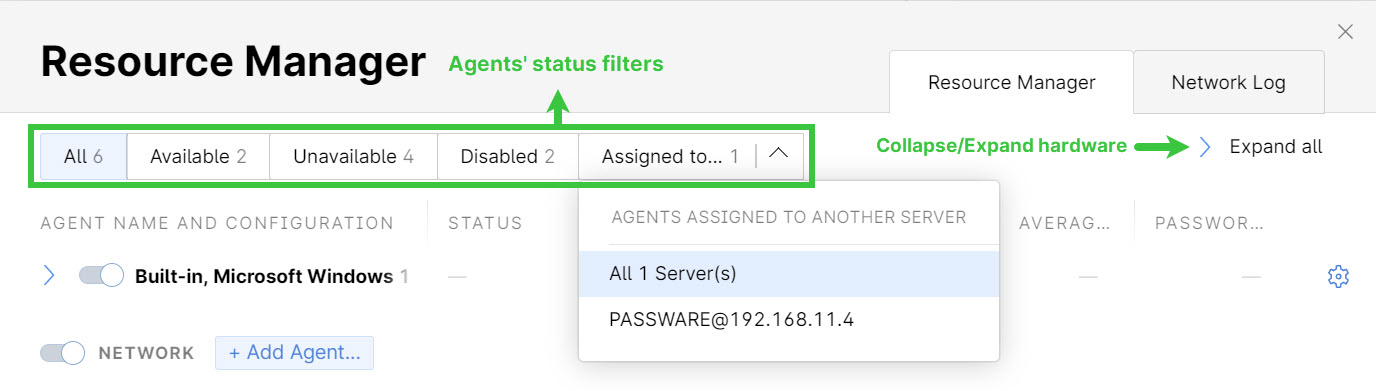Toggle the Network agents switch
Viewport: 1376px width, 391px height.
62,353
